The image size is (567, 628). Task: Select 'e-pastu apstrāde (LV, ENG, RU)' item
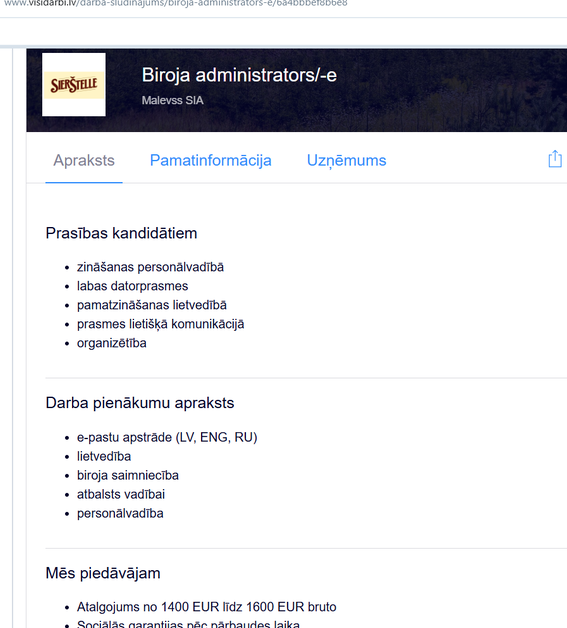pos(167,437)
